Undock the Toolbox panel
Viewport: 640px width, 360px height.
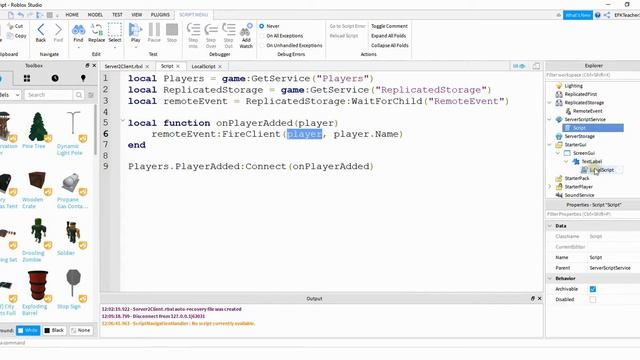point(87,65)
